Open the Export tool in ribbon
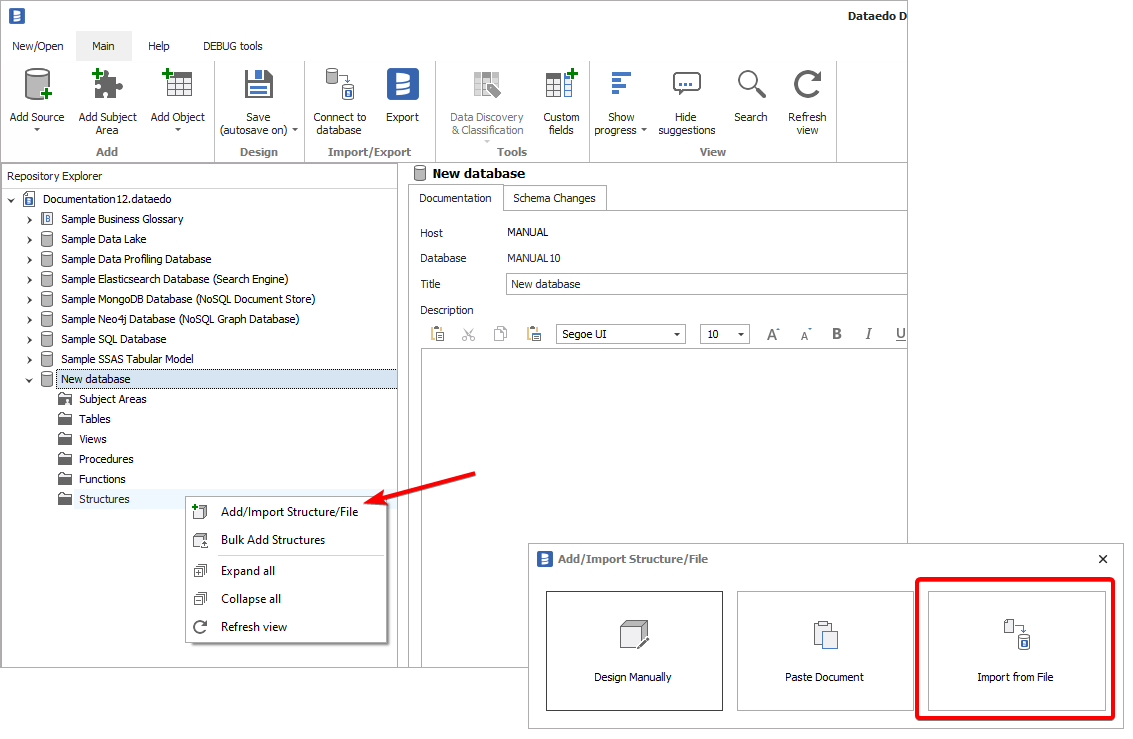1133x739 pixels. pyautogui.click(x=402, y=86)
